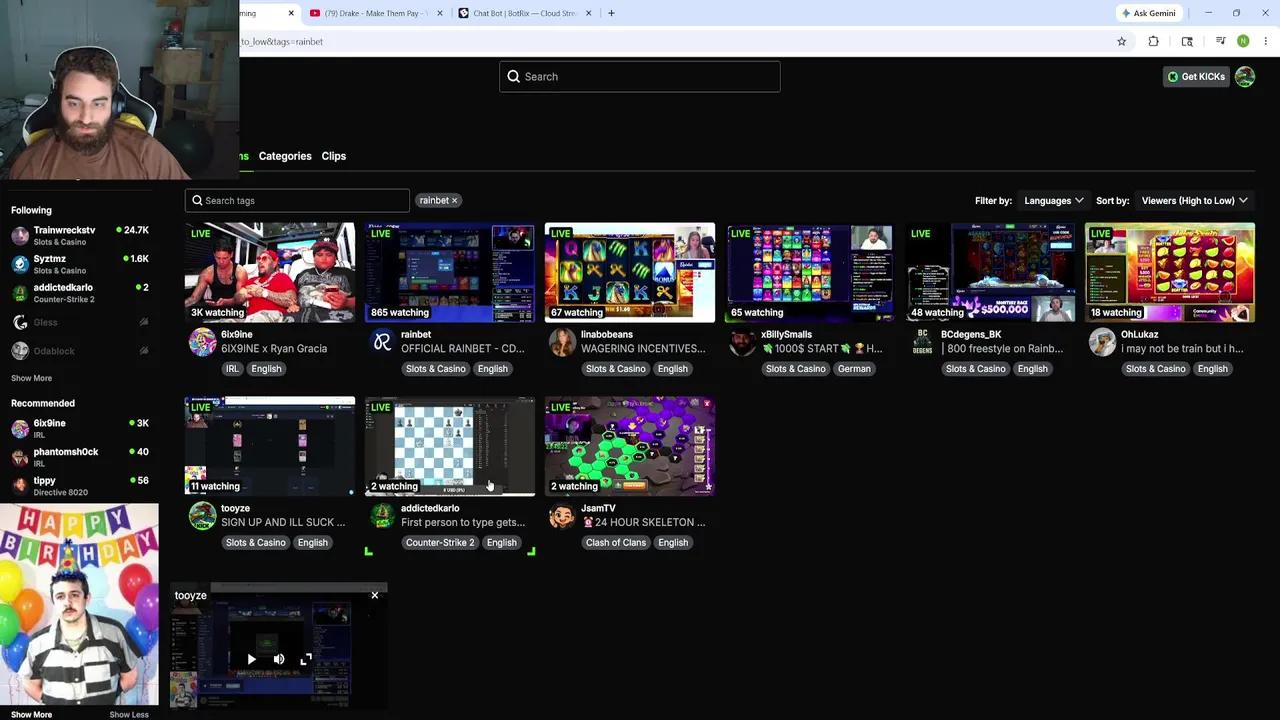Open the Languages filter dropdown

[x=1053, y=201]
